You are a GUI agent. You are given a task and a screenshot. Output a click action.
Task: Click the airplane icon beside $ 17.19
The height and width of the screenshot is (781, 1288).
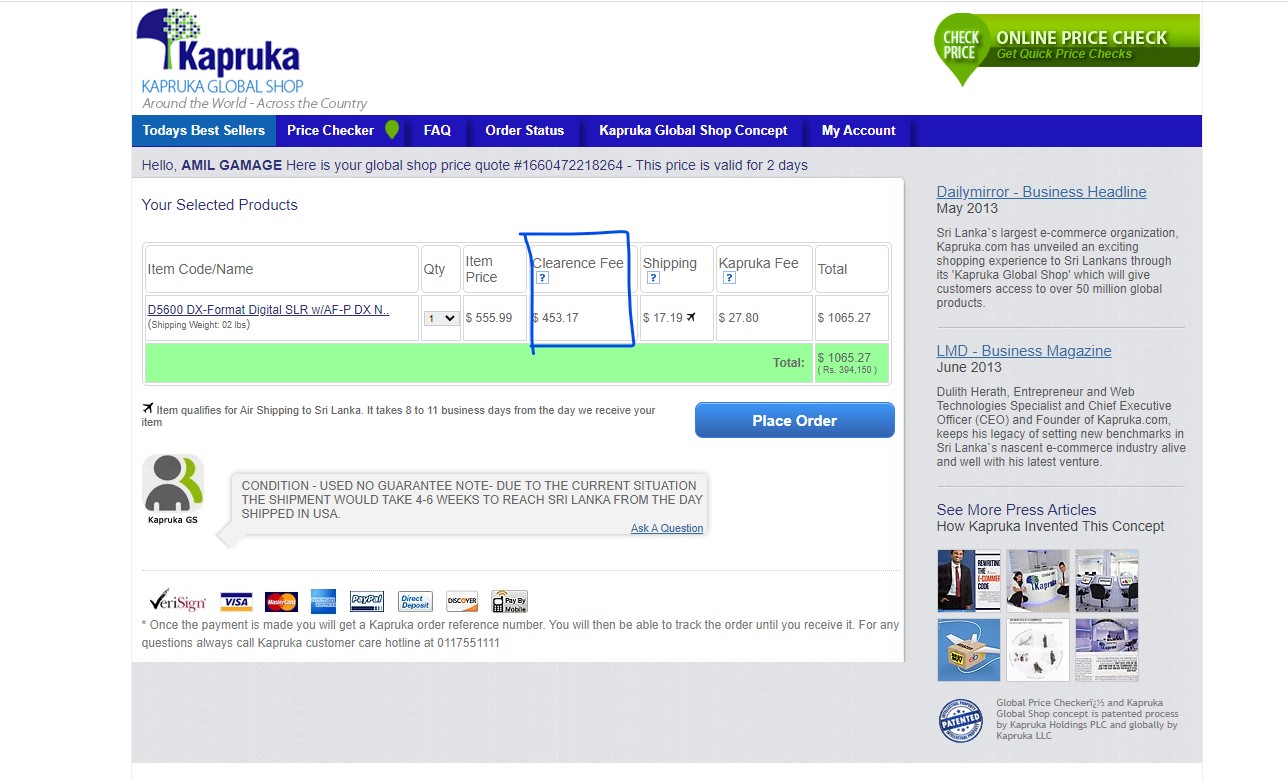(691, 317)
